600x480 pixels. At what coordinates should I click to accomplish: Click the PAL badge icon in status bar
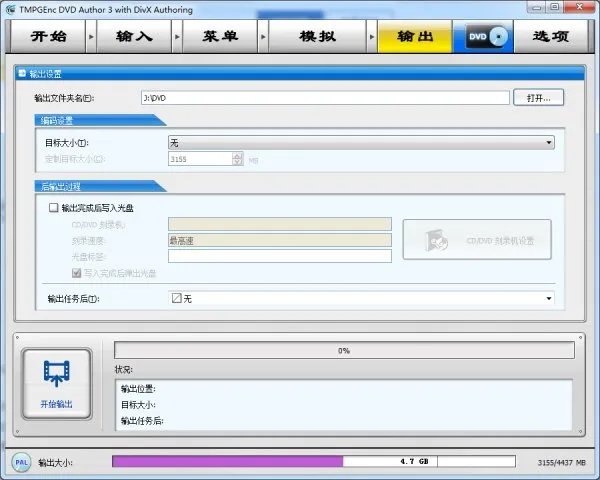pos(20,462)
